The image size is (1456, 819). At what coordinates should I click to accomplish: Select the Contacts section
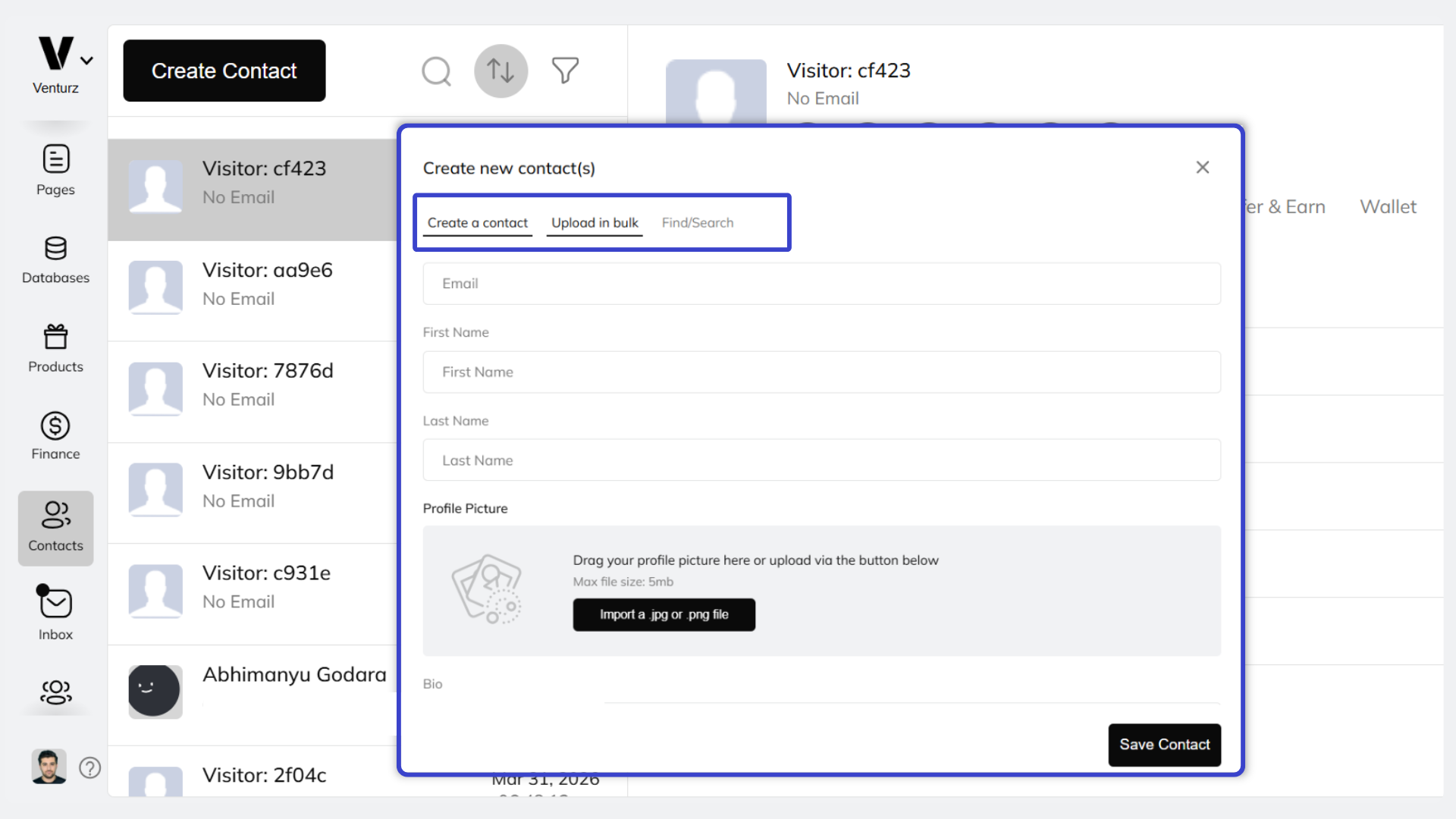(x=55, y=526)
